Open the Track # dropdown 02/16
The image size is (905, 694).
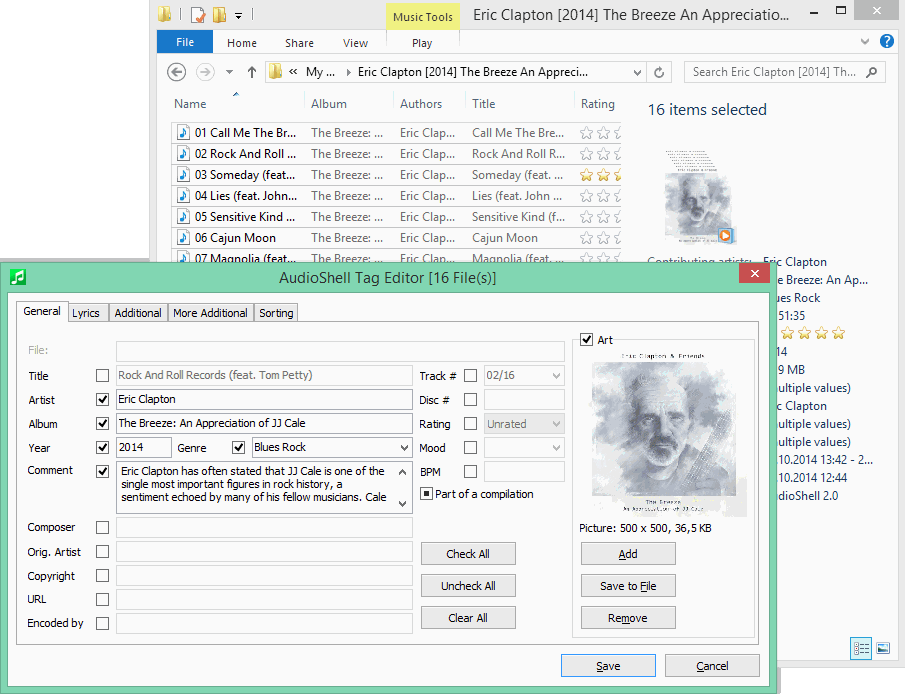point(556,376)
